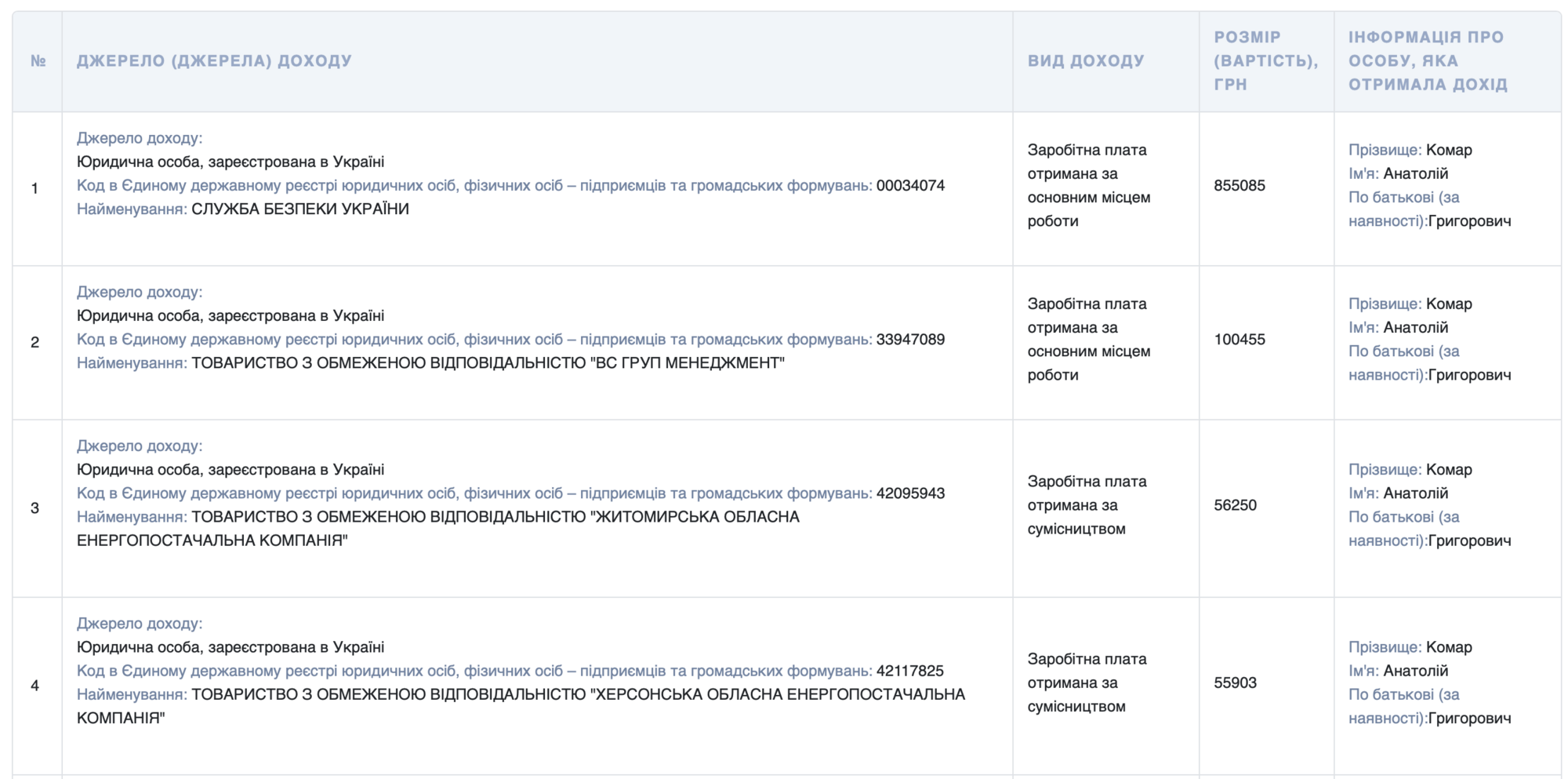This screenshot has width=1568, height=779.
Task: Click the "Розмір (вартість), грн" column header
Action: pyautogui.click(x=1265, y=61)
